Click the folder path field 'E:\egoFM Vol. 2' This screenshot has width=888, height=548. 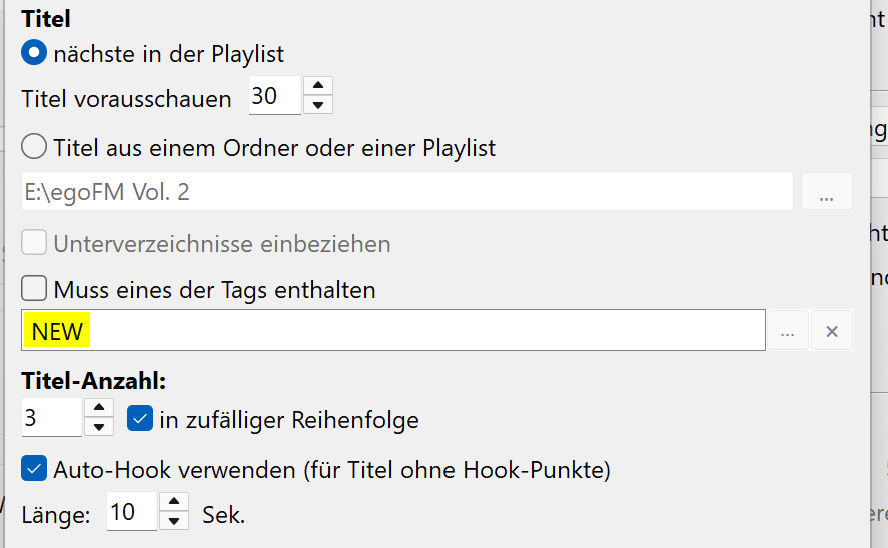point(406,191)
